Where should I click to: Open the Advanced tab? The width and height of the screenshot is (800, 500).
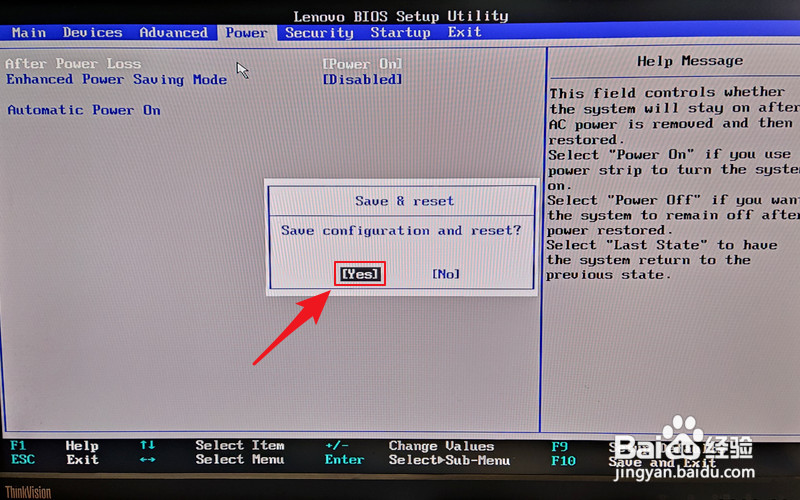point(173,33)
